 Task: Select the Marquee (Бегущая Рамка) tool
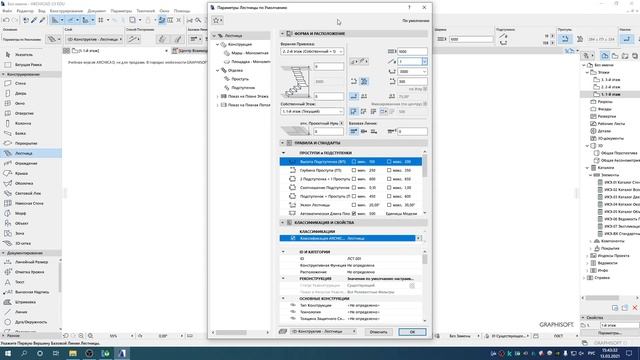pos(28,64)
